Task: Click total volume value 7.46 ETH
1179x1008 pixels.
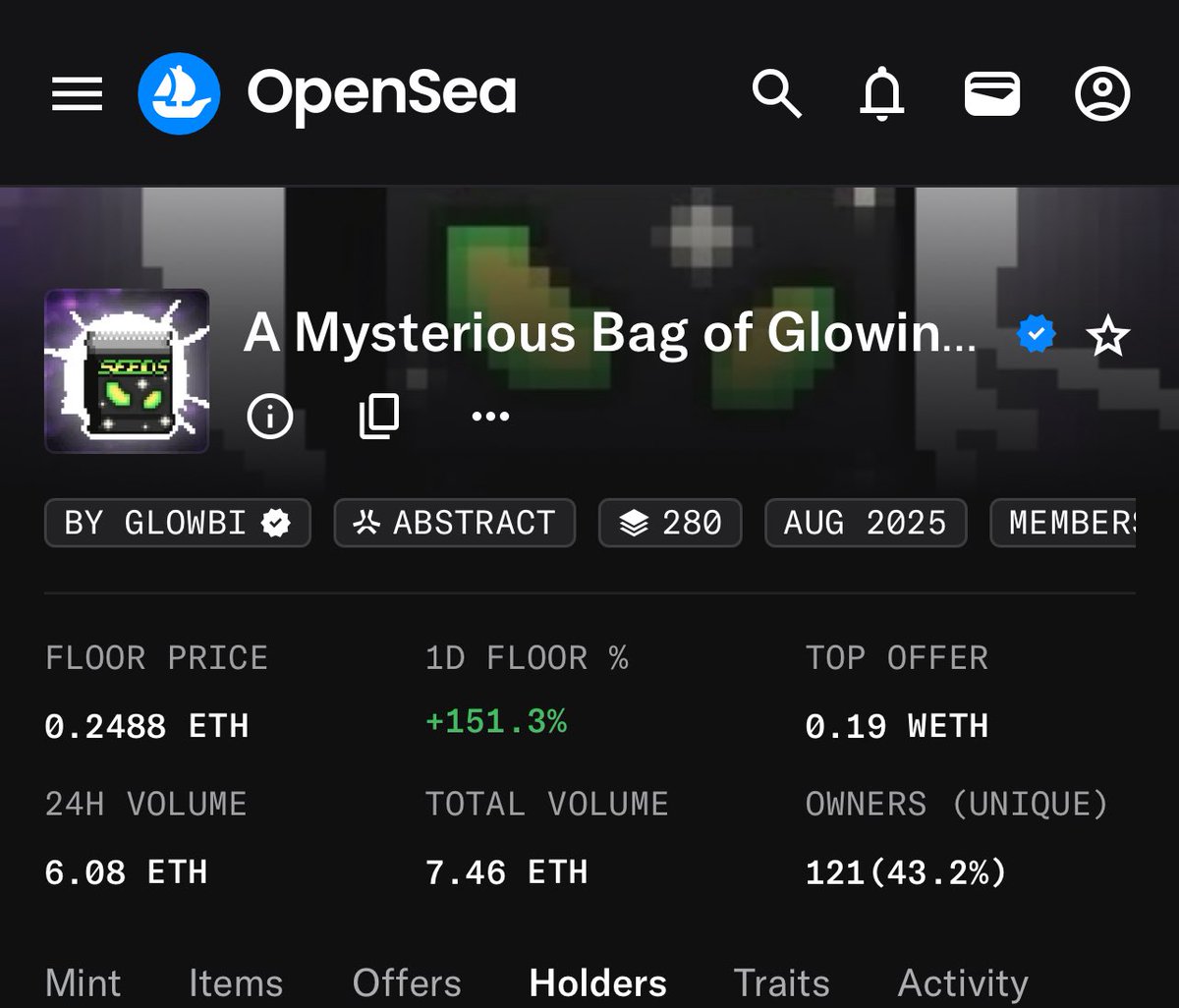Action: (x=506, y=872)
